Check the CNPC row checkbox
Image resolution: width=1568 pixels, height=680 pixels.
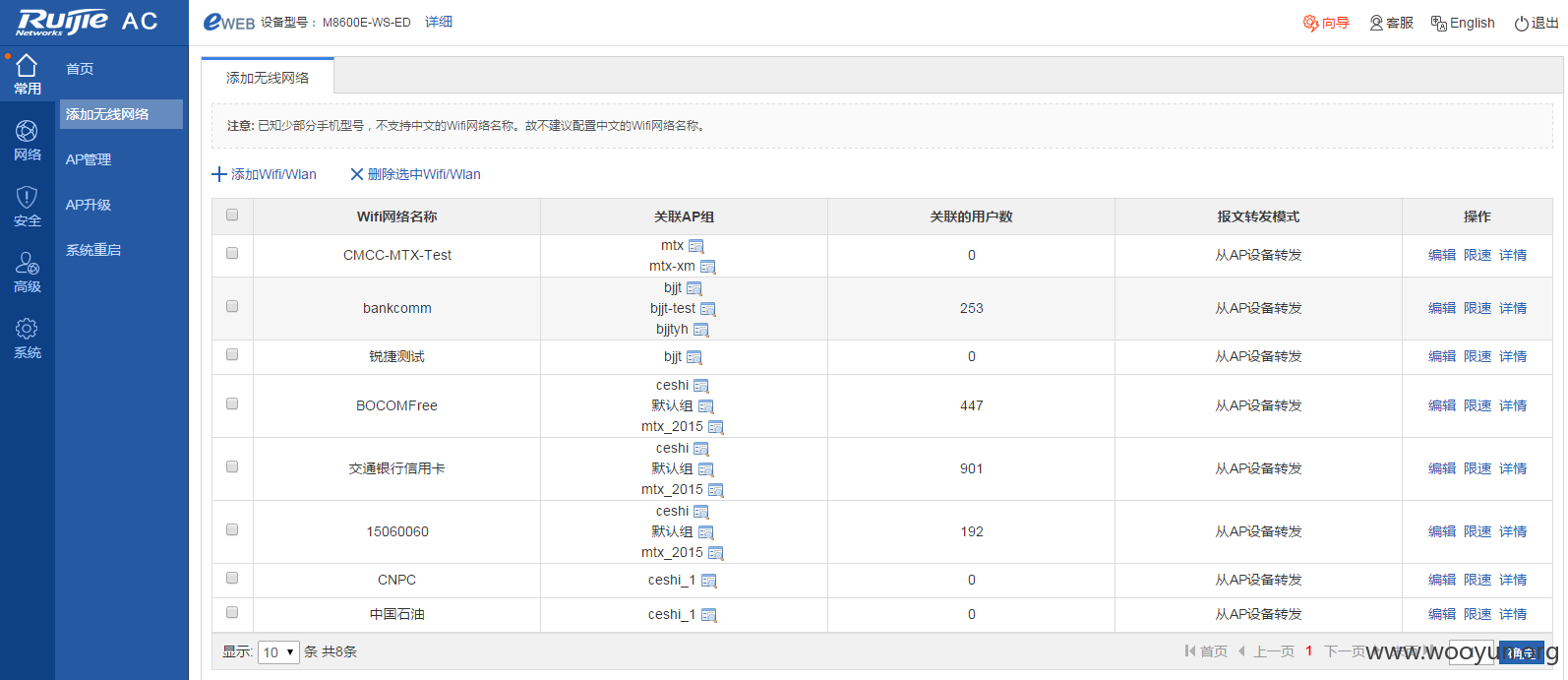pos(232,578)
